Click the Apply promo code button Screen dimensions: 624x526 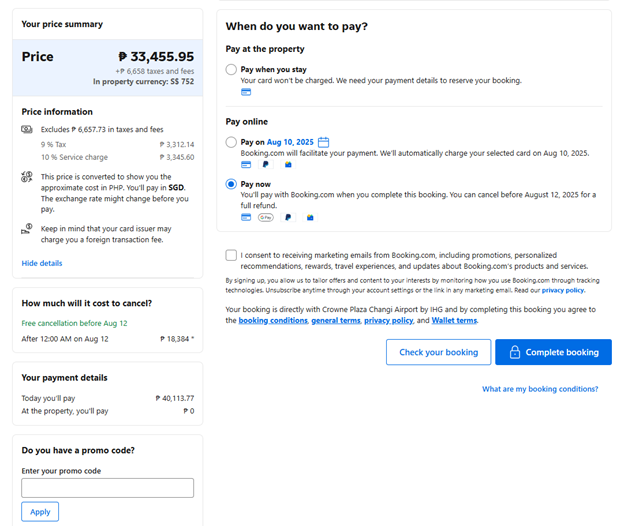point(40,512)
